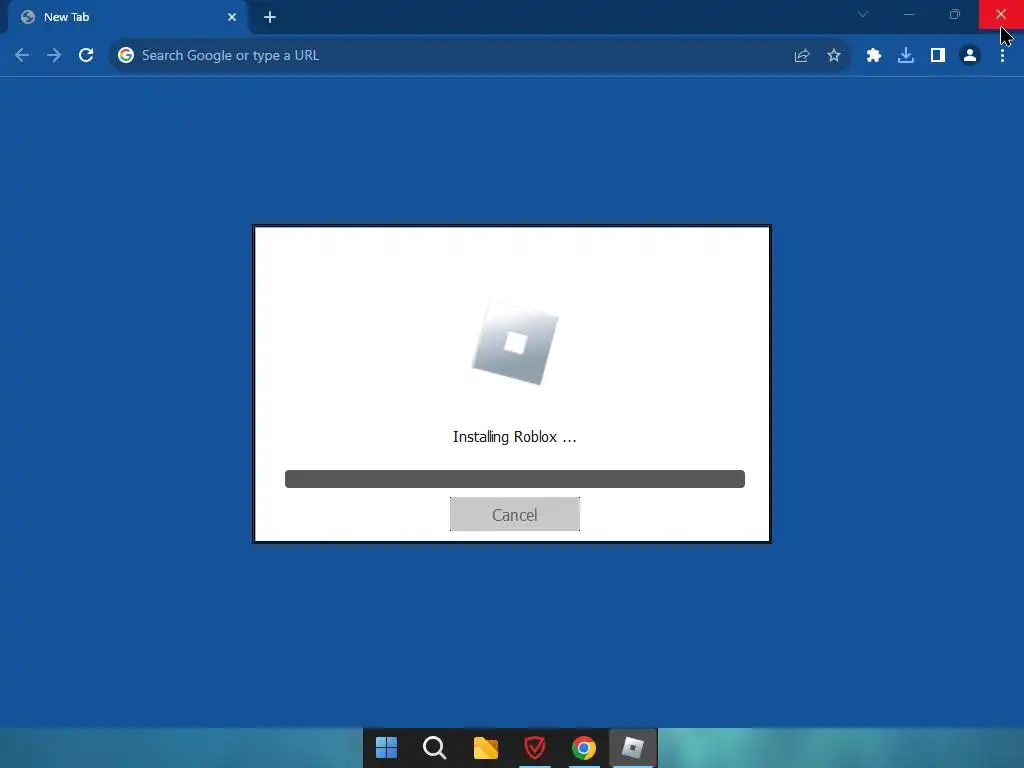Open Windows taskbar search
Image resolution: width=1024 pixels, height=768 pixels.
(435, 748)
